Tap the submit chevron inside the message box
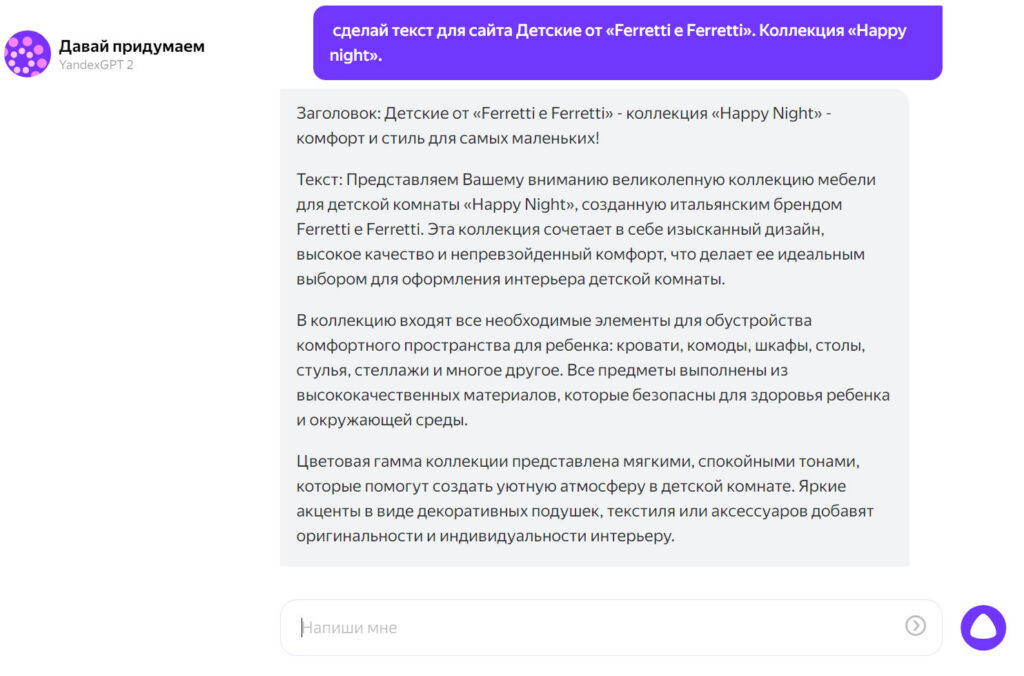Screen dimensions: 1024x676 click(913, 626)
